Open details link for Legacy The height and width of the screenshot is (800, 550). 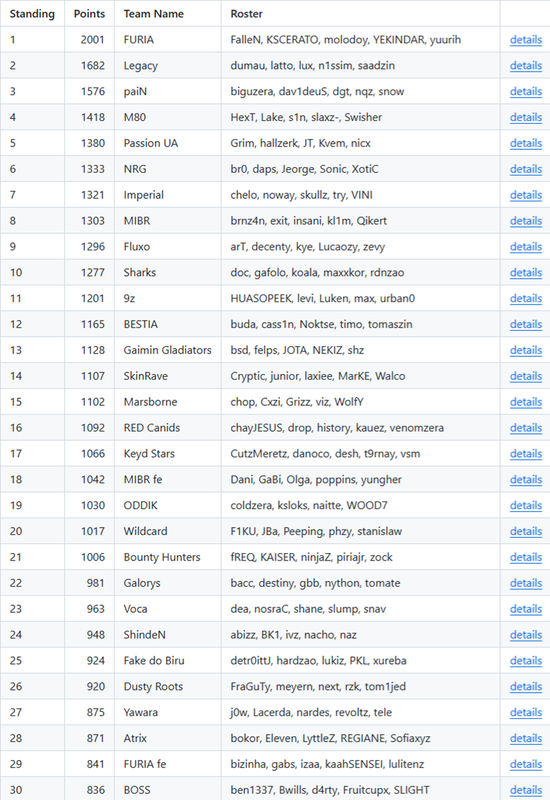[526, 66]
